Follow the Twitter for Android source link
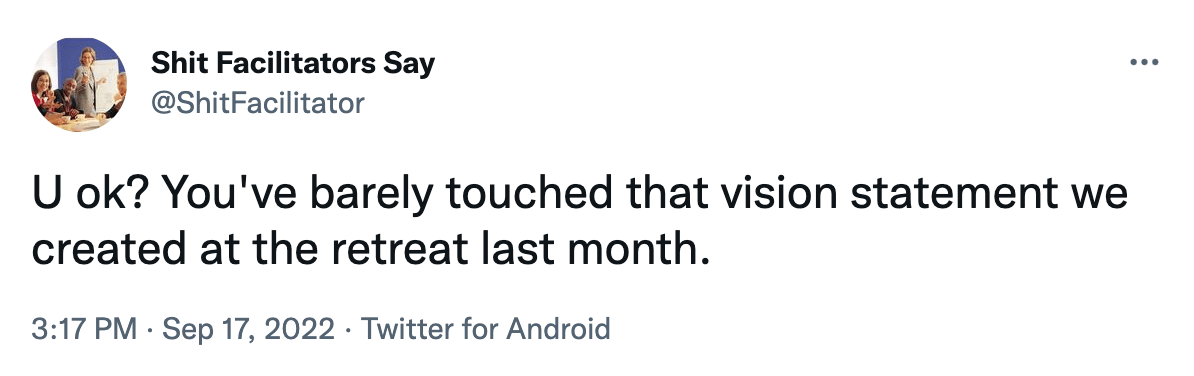Screen dimensions: 1194x376 (485, 330)
